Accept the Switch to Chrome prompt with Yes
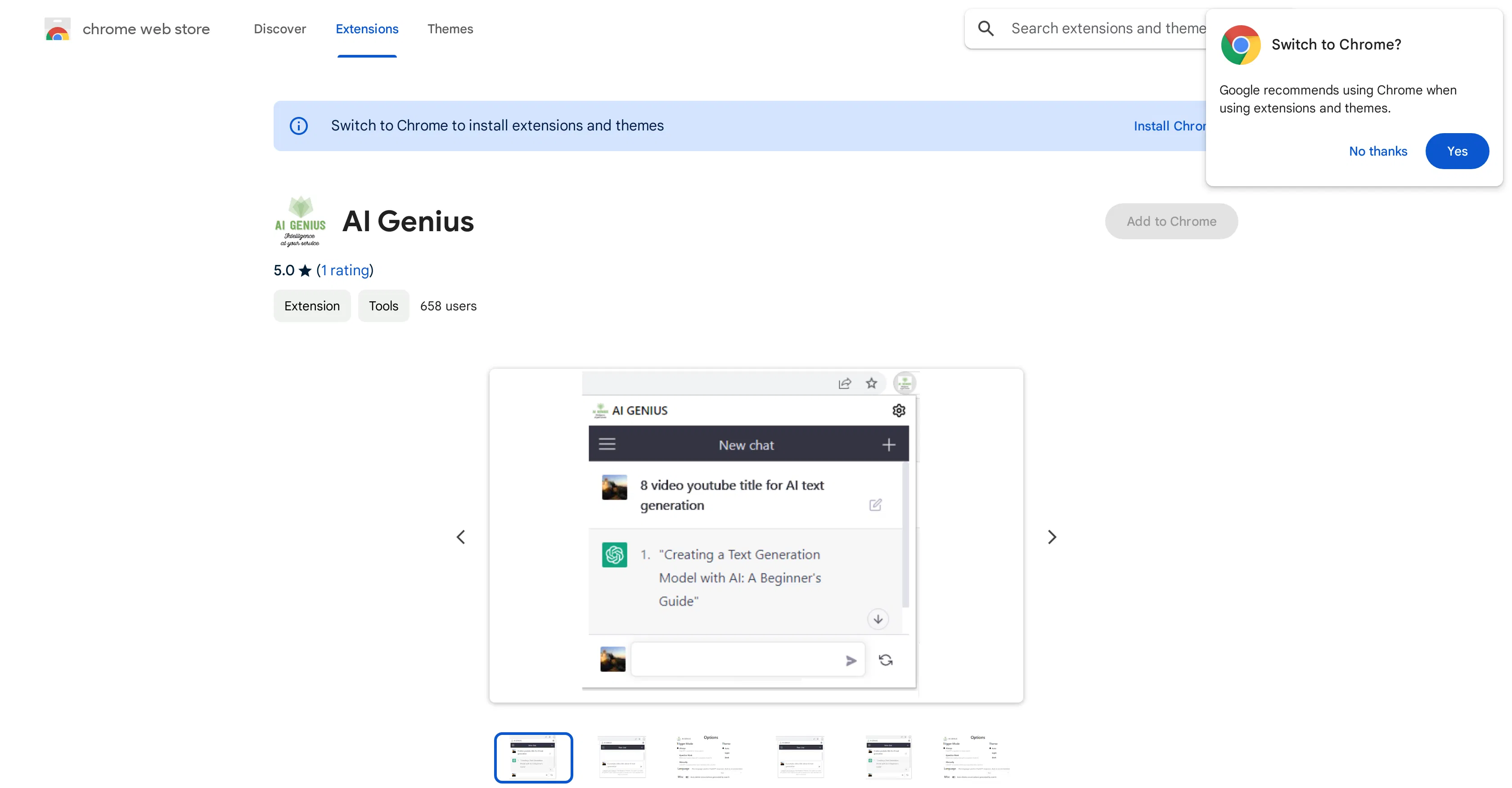Image resolution: width=1512 pixels, height=788 pixels. pyautogui.click(x=1458, y=151)
